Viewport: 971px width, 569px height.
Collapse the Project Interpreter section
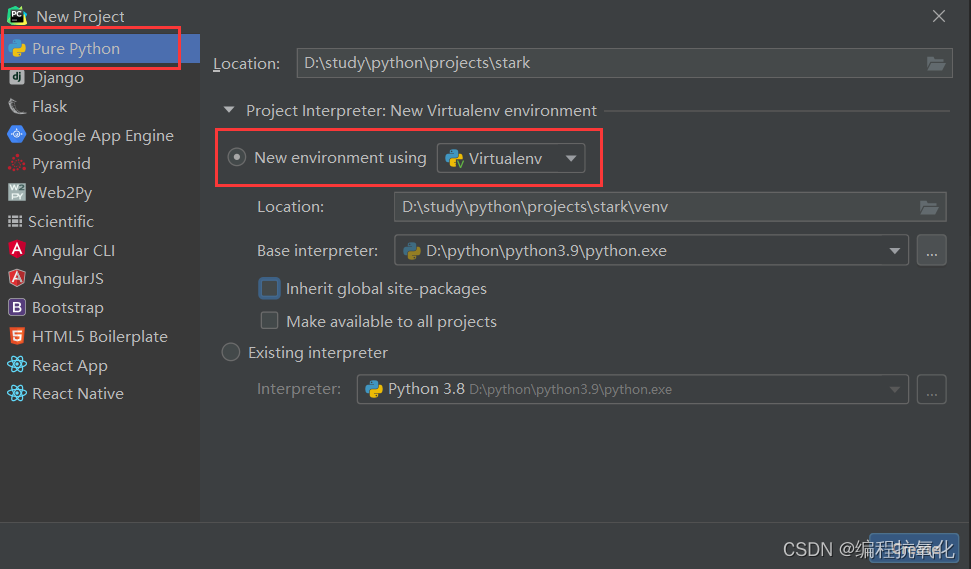(229, 110)
